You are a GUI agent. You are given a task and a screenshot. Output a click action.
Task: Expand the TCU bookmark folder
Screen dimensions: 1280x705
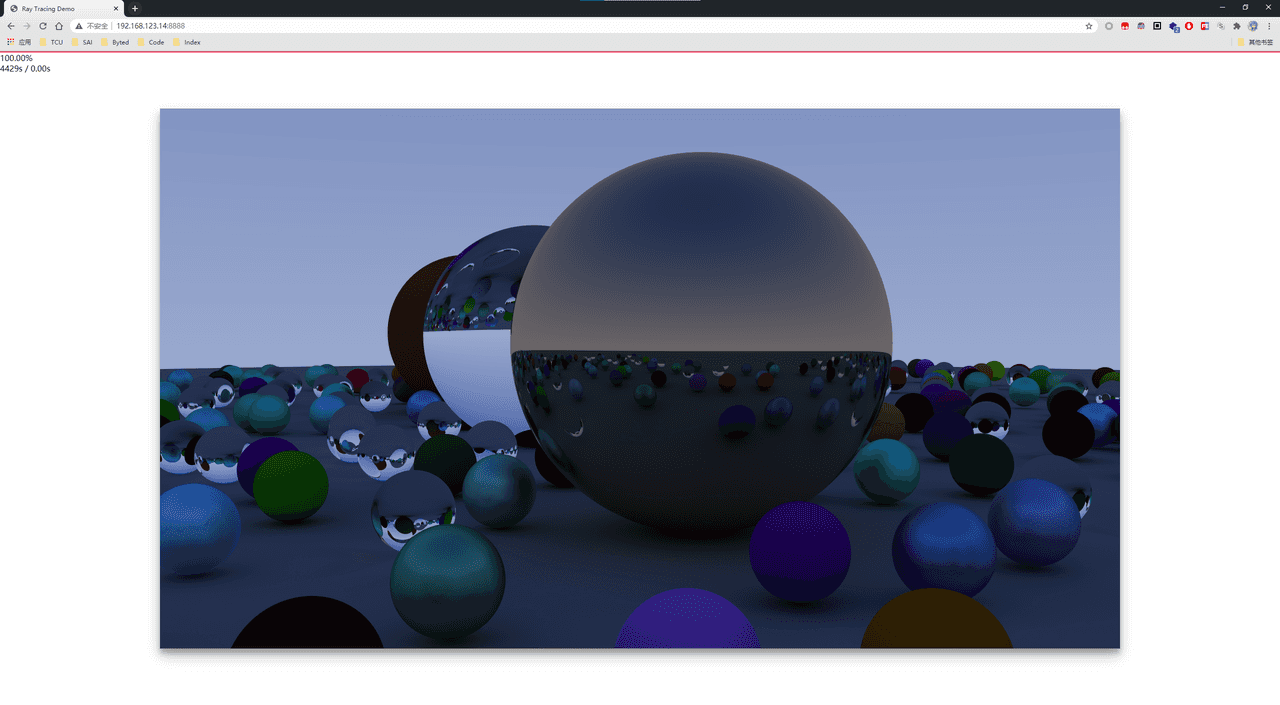coord(51,42)
